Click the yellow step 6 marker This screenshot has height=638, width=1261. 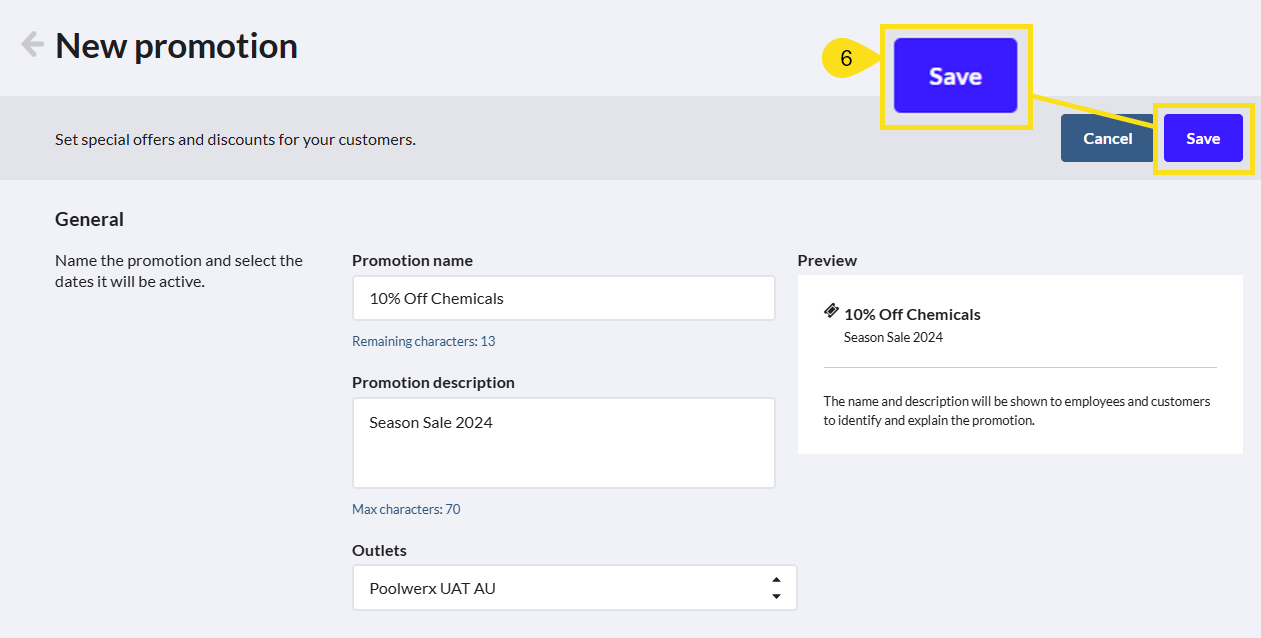[x=847, y=59]
